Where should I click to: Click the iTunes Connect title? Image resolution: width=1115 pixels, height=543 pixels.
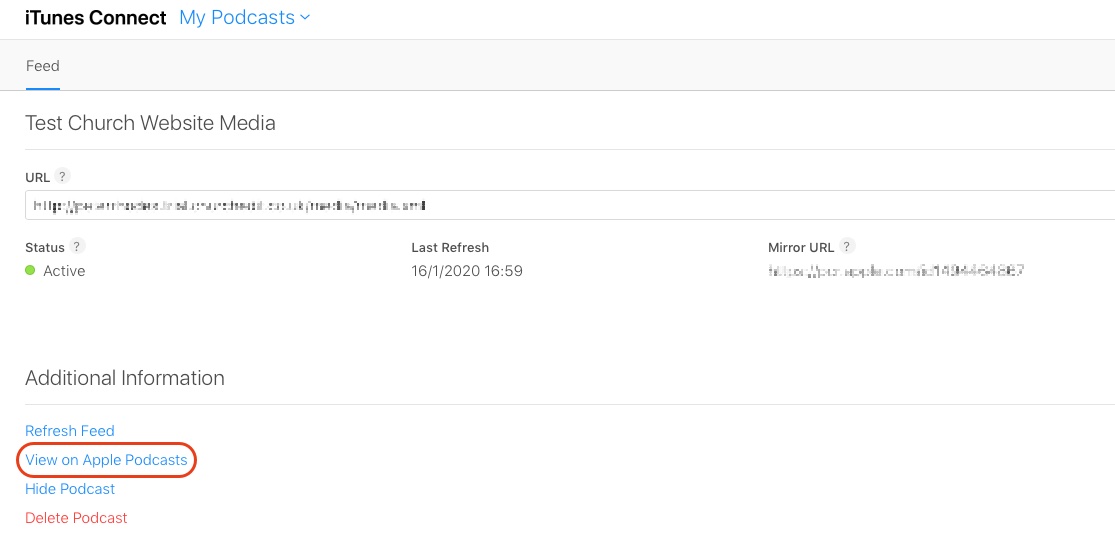(x=95, y=18)
